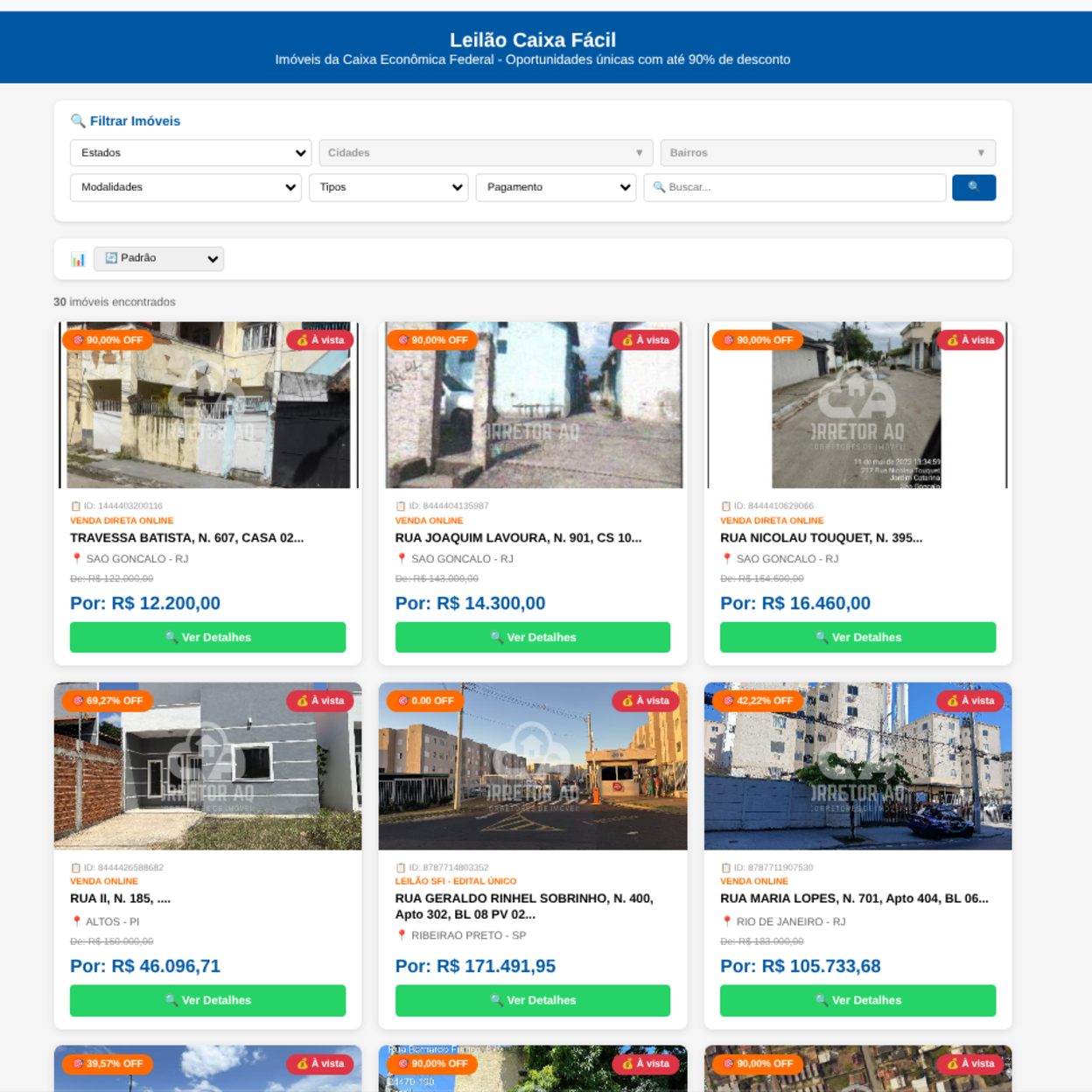Image resolution: width=1092 pixels, height=1092 pixels.
Task: Click price Por: R$ 171.491,95
Action: point(475,967)
